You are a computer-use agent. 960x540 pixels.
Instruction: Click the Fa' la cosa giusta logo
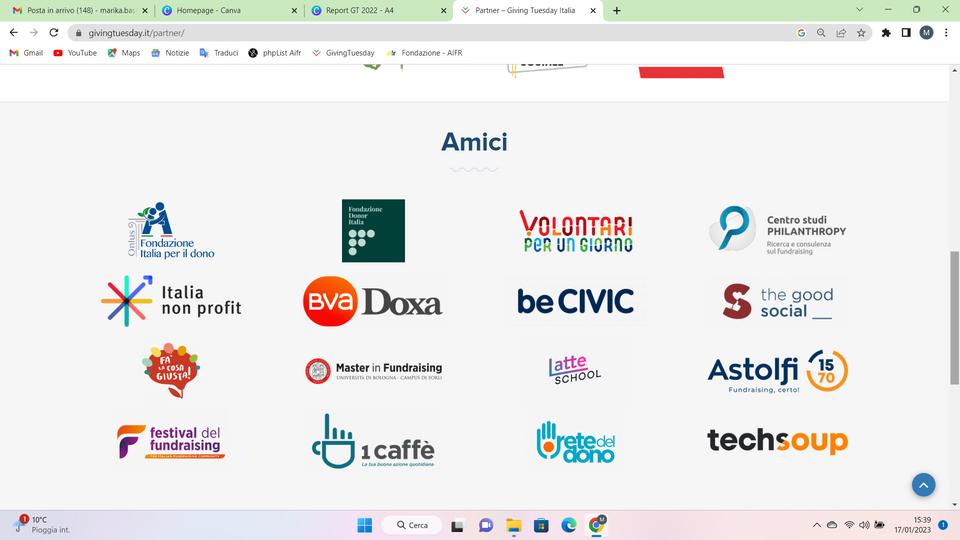[x=171, y=370]
